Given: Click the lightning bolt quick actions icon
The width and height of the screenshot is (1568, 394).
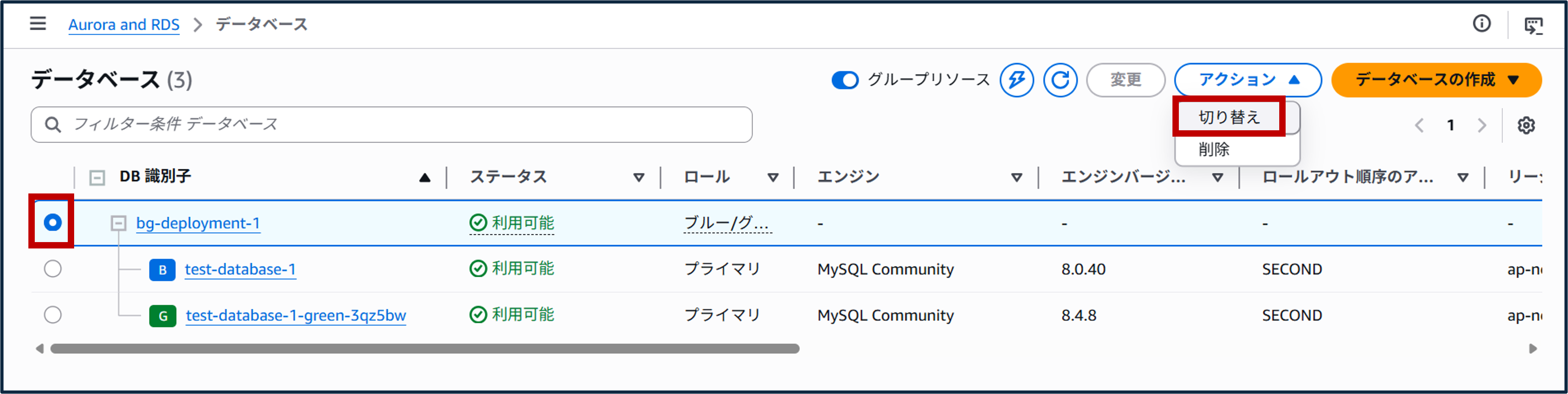Looking at the screenshot, I should pyautogui.click(x=1016, y=80).
